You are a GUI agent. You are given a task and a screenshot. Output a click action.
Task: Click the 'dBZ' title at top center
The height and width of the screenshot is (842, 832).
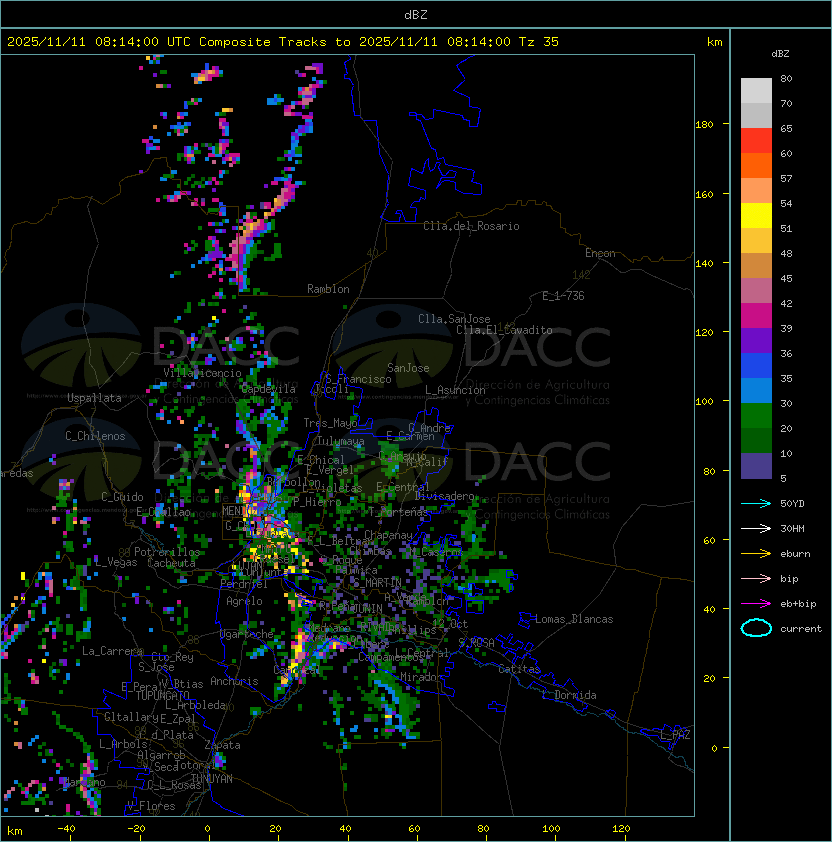416,15
